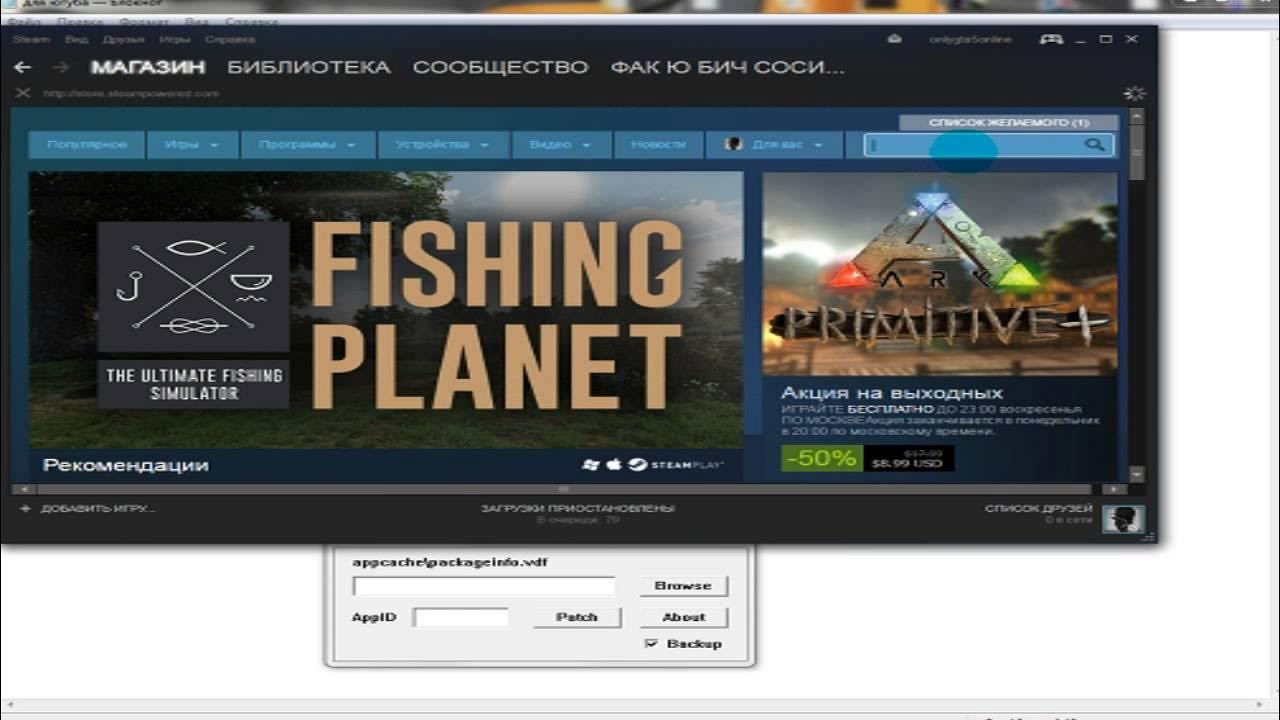Click the Steam store URL address

pos(130,93)
